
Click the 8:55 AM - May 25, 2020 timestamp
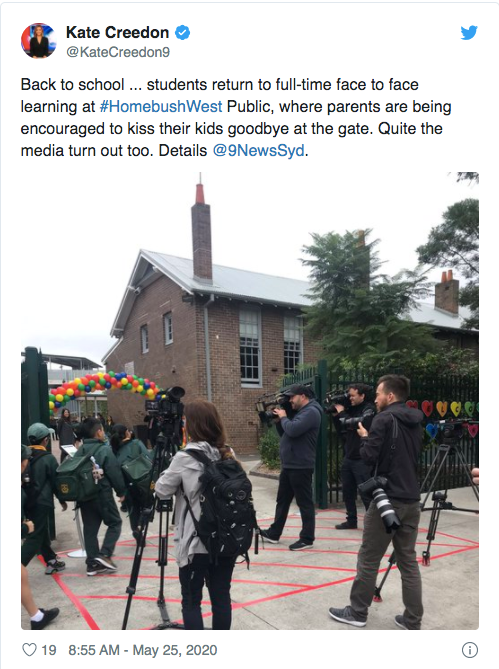143,650
